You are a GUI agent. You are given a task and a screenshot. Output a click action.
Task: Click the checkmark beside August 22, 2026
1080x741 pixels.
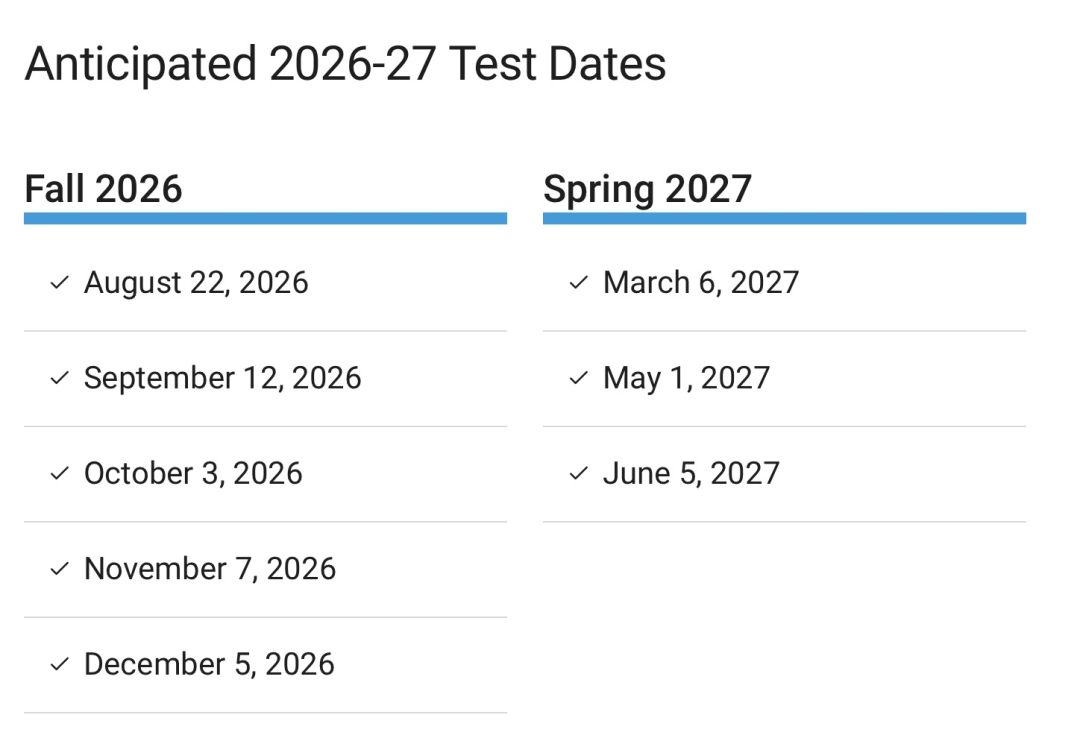(x=59, y=283)
